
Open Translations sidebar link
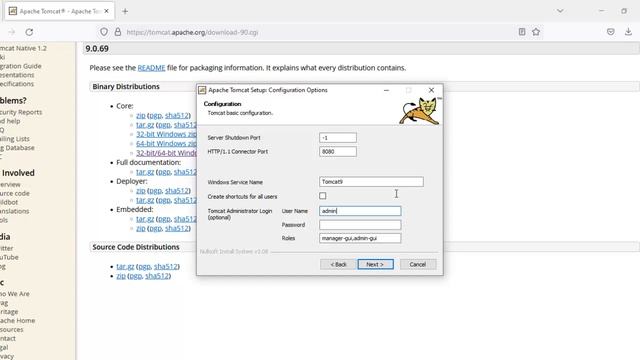point(15,211)
